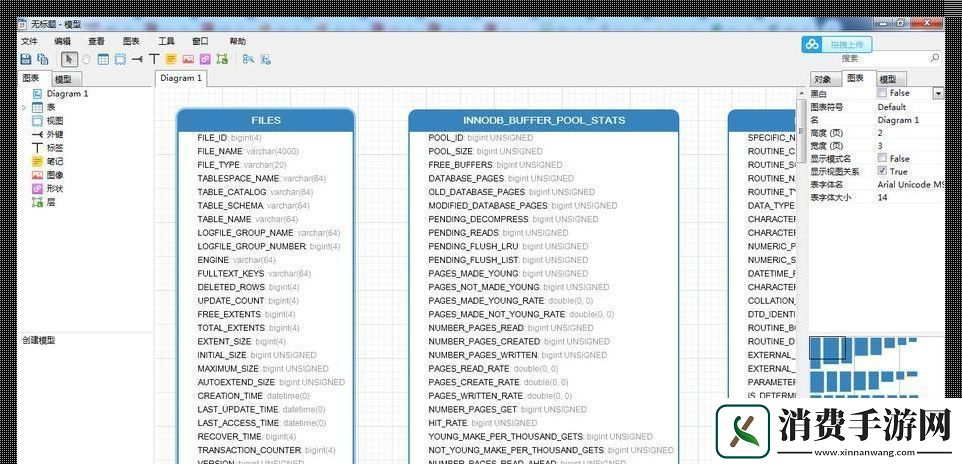Choose the purple shape tool
The width and height of the screenshot is (962, 464).
(205, 59)
